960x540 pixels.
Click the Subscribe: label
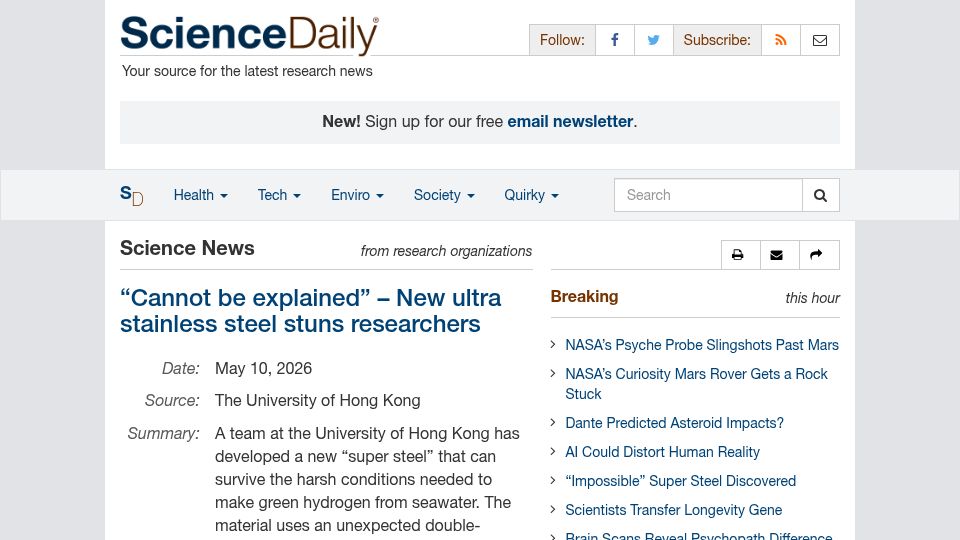[x=717, y=40]
